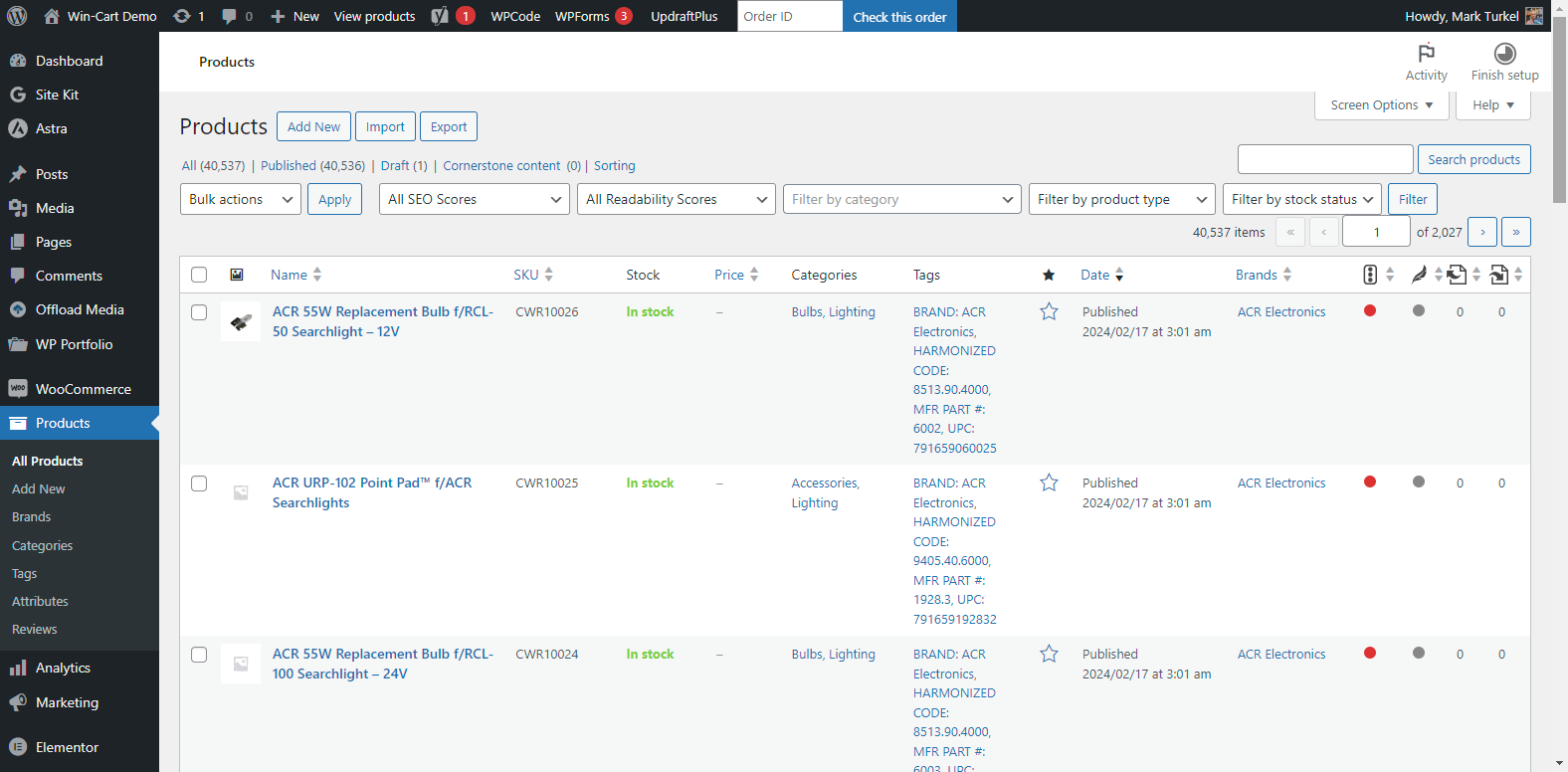
Task: Click the Import button
Action: 385,126
